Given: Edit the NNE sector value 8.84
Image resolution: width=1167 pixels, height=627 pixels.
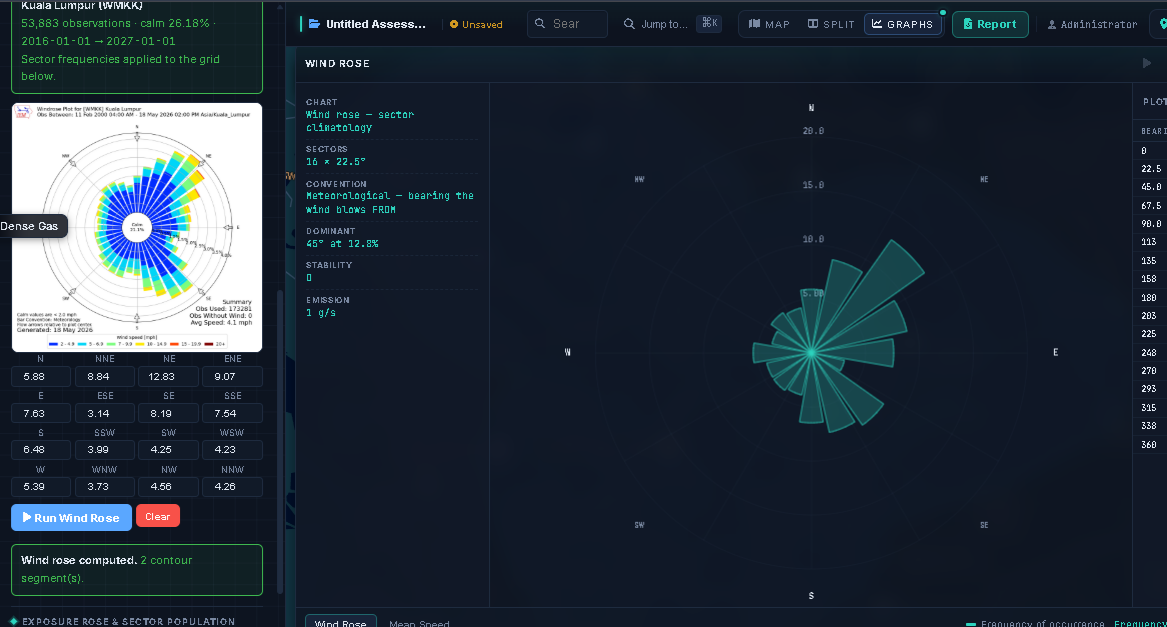Looking at the screenshot, I should (x=105, y=377).
